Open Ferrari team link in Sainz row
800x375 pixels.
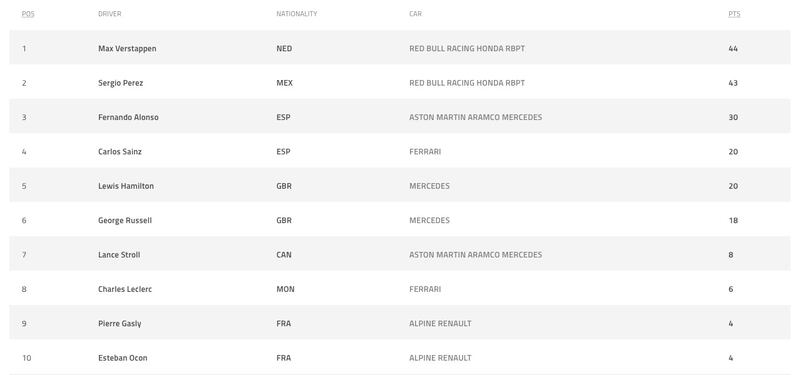425,152
